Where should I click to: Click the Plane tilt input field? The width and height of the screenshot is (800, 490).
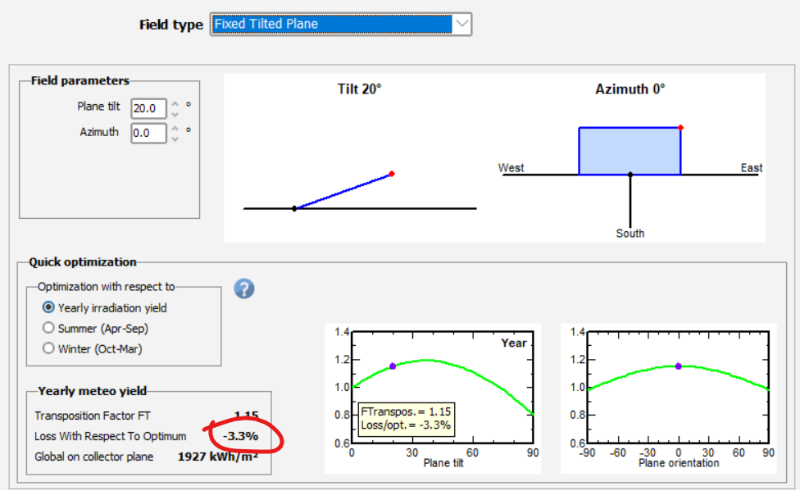click(x=147, y=107)
